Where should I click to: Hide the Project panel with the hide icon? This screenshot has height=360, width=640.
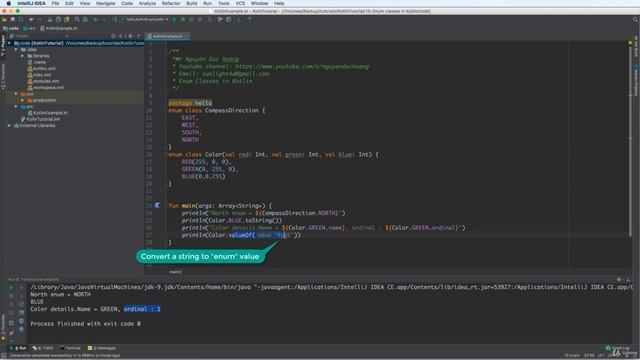pos(139,36)
